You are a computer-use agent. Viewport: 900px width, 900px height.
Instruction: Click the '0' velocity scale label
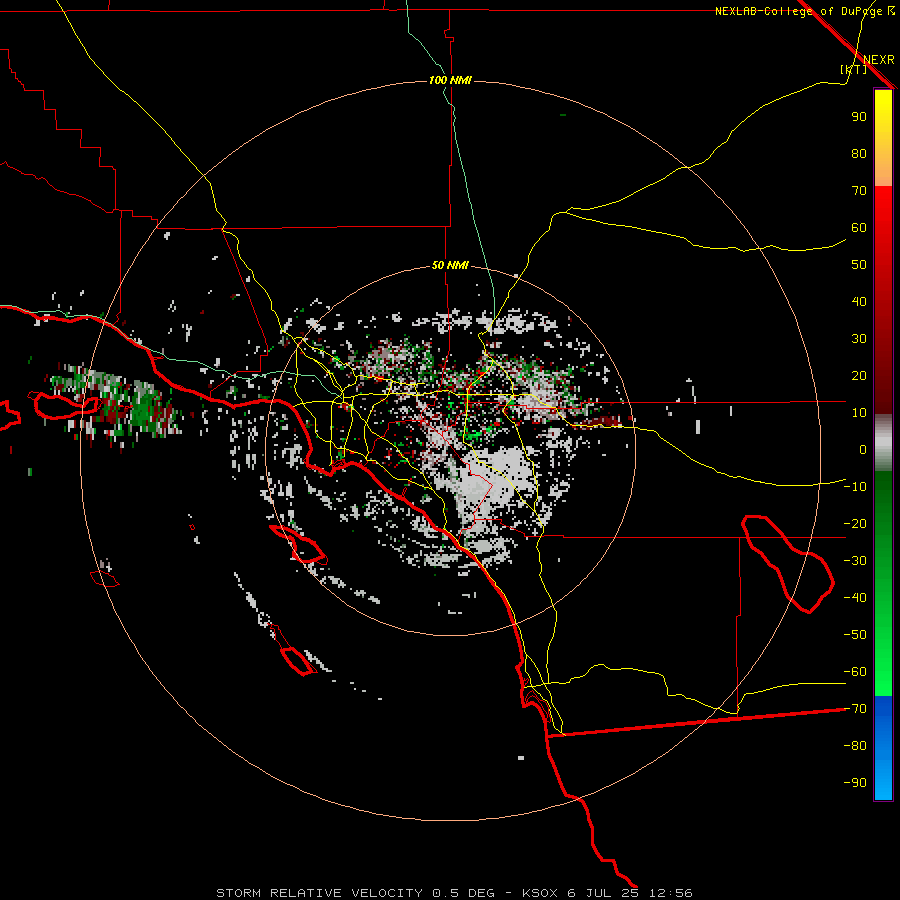click(x=863, y=449)
